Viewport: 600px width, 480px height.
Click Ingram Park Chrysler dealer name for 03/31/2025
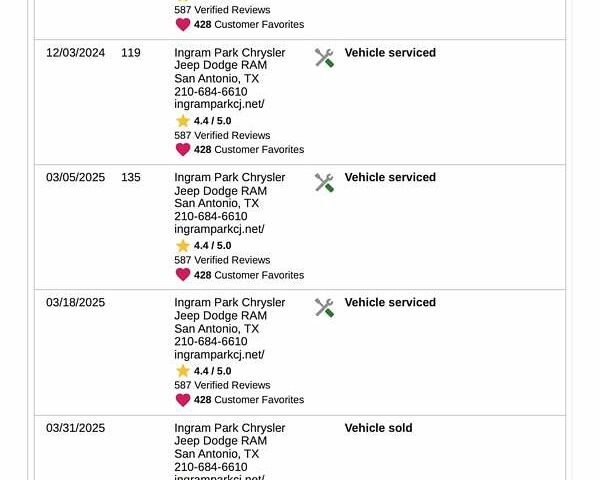pyautogui.click(x=229, y=428)
